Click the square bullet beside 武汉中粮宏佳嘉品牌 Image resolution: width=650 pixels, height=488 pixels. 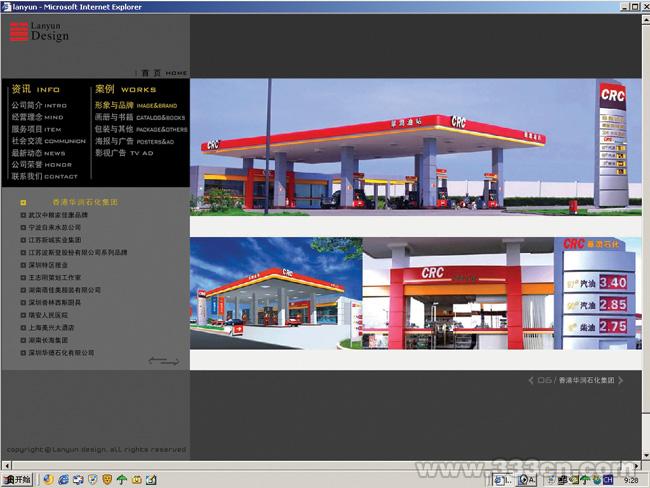[x=23, y=215]
